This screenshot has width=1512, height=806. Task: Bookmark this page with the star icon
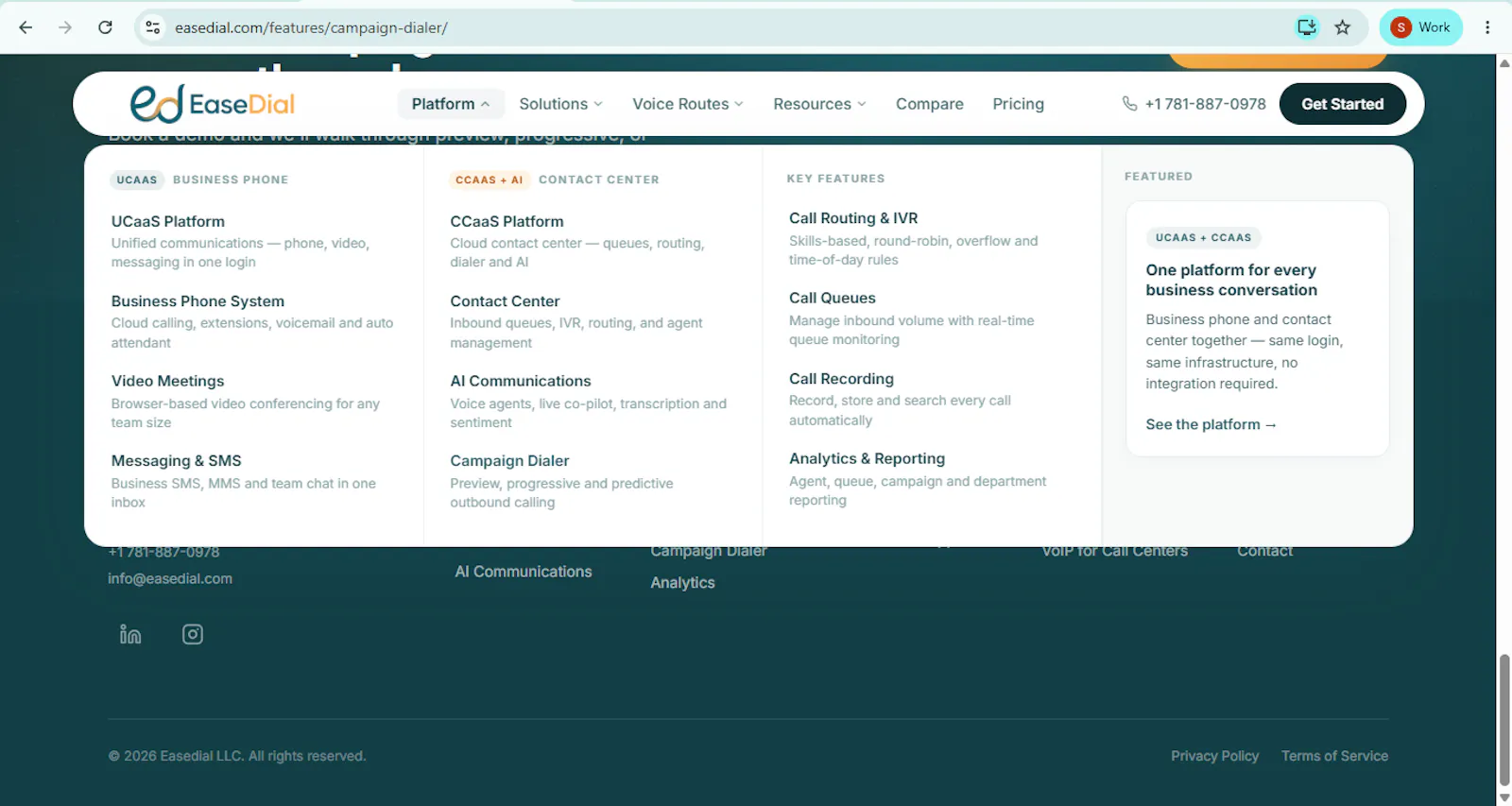[x=1343, y=27]
